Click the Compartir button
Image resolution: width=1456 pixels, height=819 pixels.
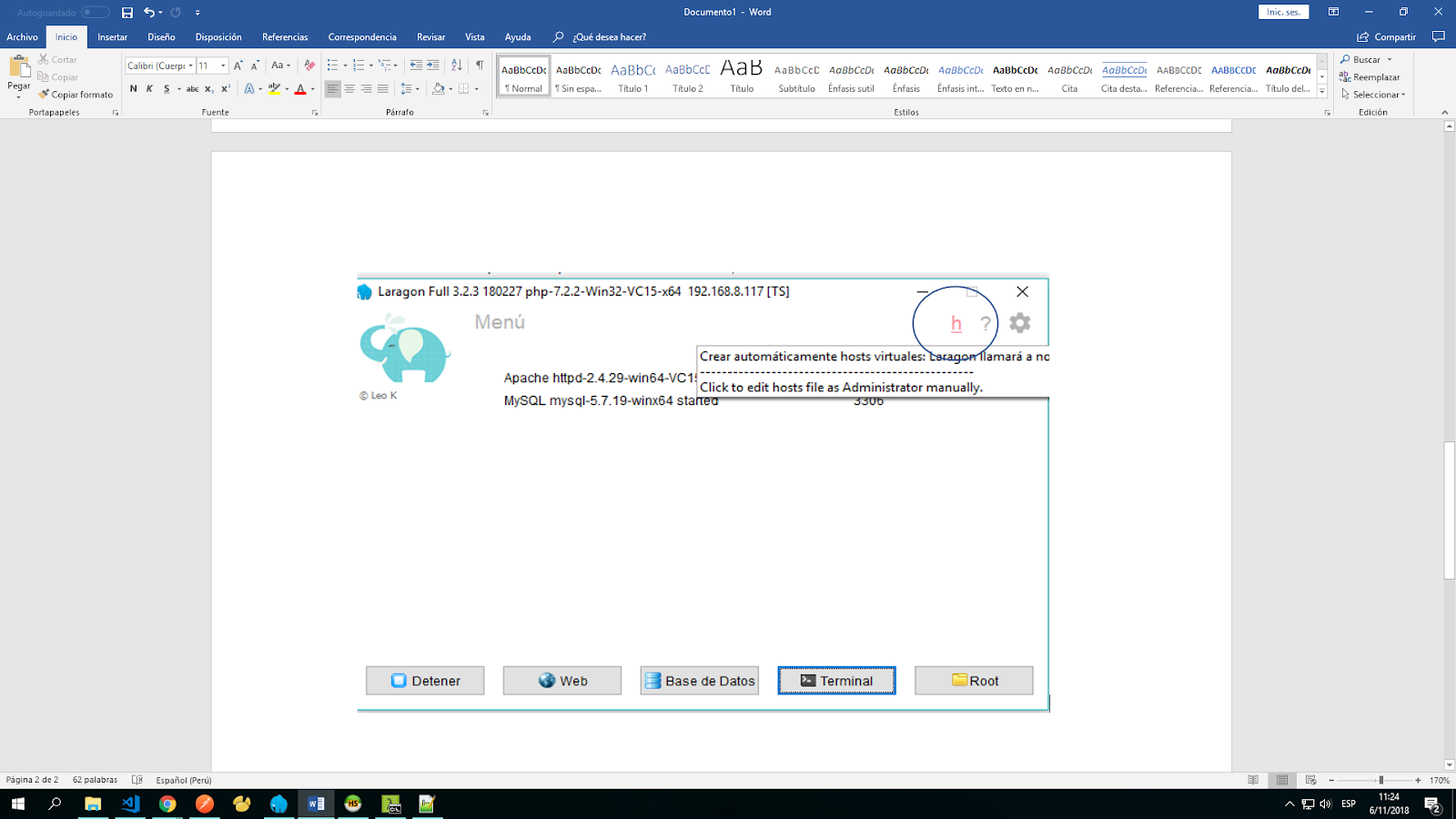click(x=1387, y=37)
